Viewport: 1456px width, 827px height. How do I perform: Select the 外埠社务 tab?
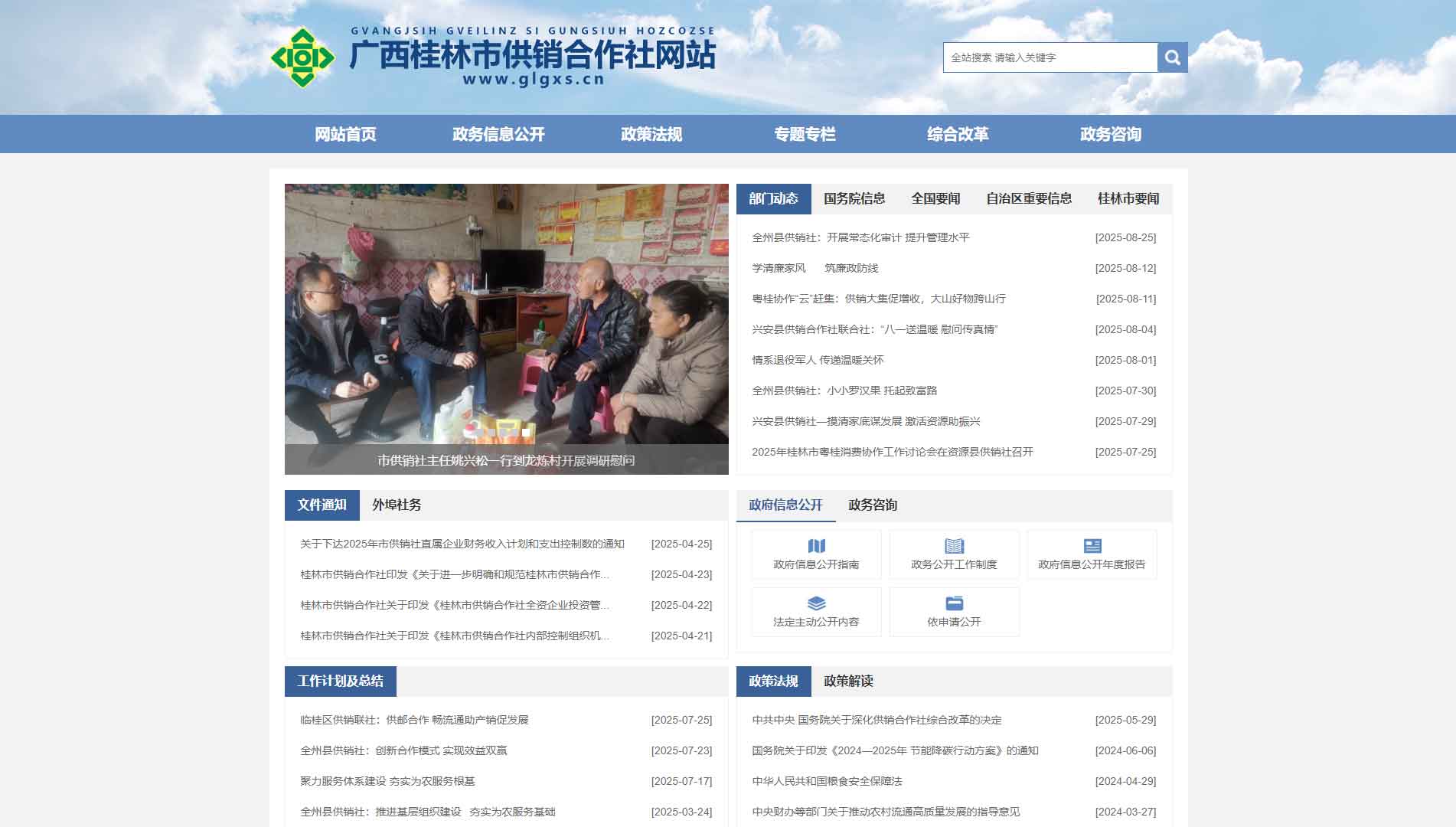click(x=397, y=505)
